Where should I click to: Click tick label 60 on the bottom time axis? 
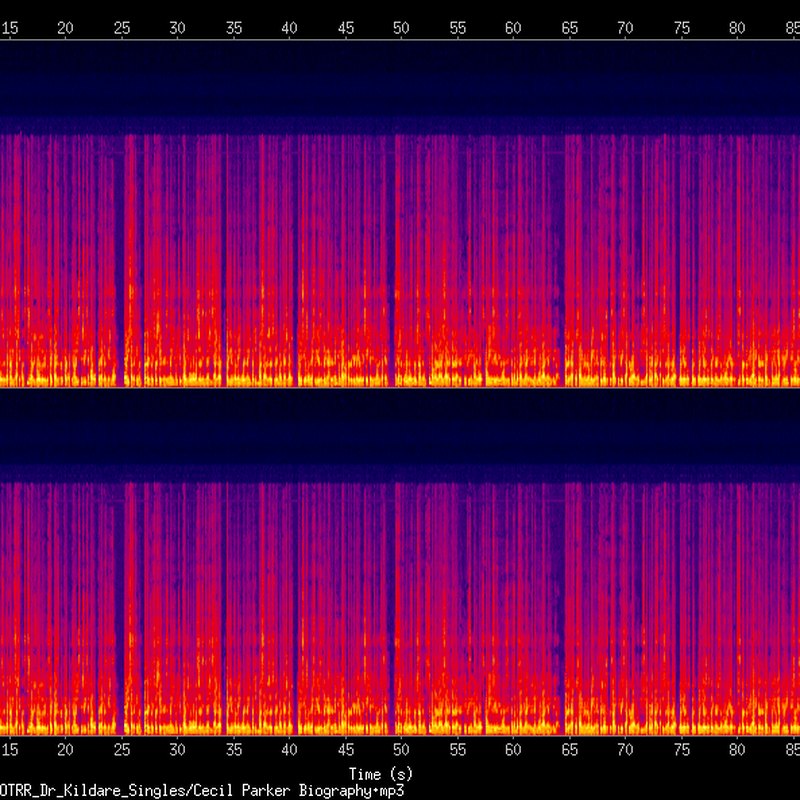tap(513, 749)
